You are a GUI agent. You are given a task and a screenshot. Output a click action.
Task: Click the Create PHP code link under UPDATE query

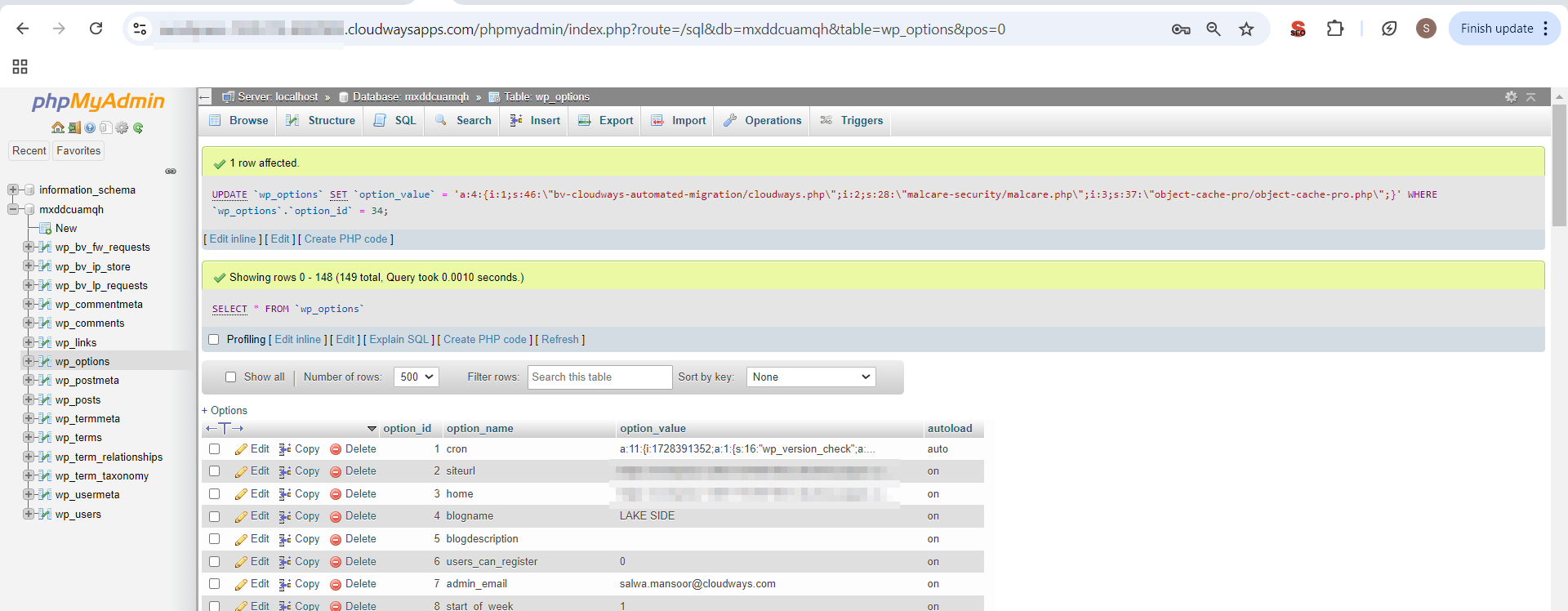tap(345, 239)
